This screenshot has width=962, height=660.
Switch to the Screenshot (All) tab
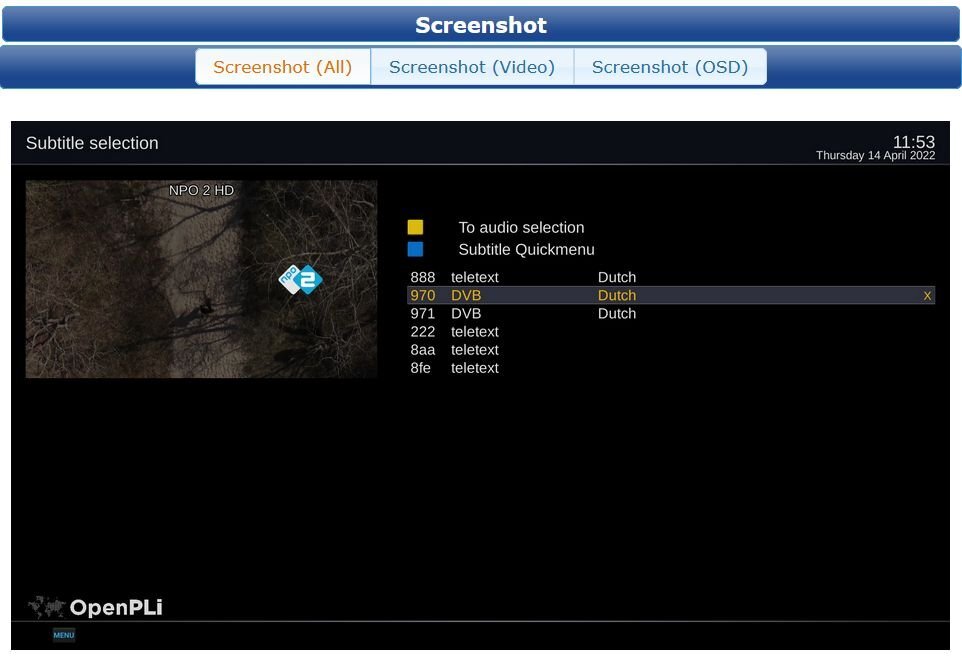[283, 67]
